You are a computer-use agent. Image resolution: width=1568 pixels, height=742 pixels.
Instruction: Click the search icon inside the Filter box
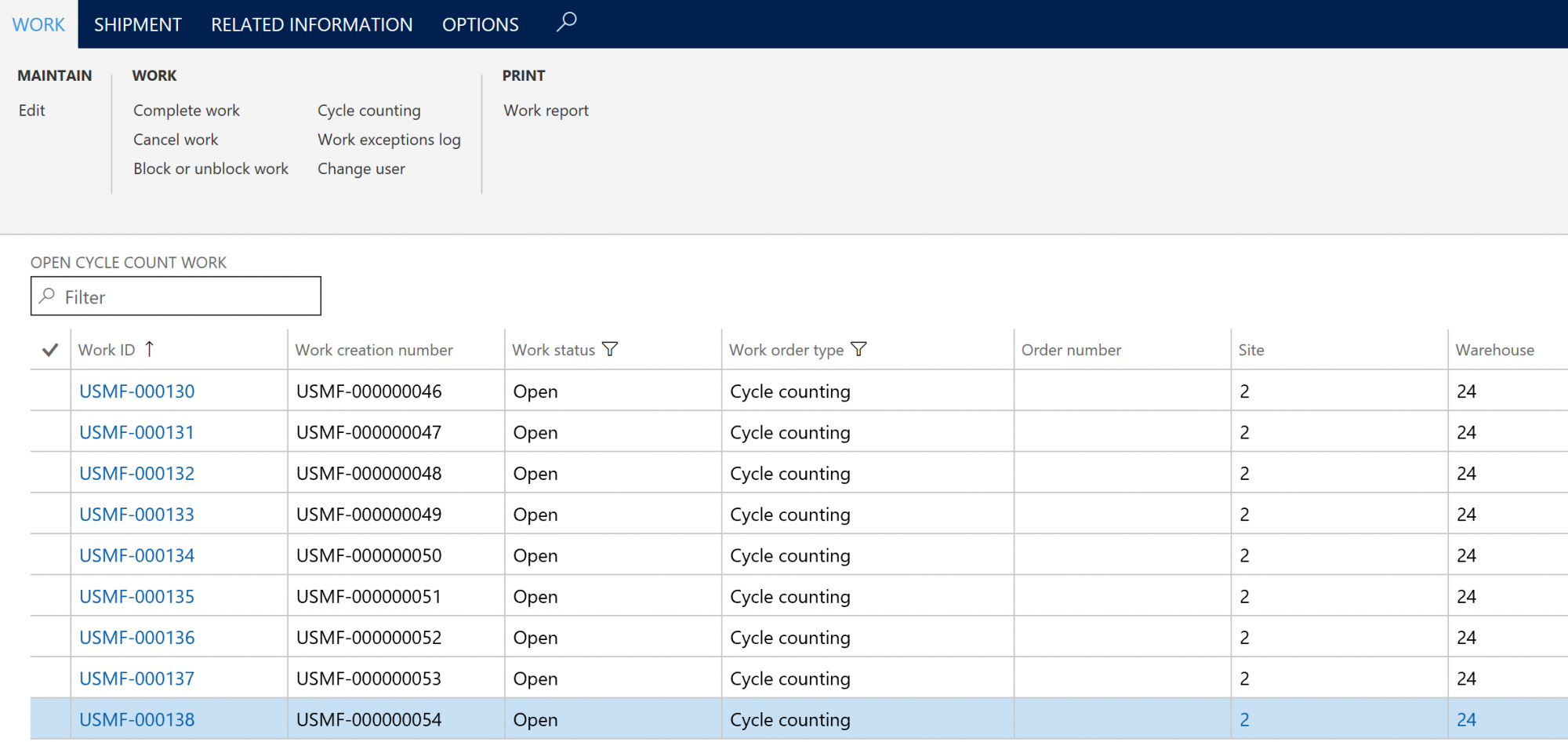[x=47, y=296]
